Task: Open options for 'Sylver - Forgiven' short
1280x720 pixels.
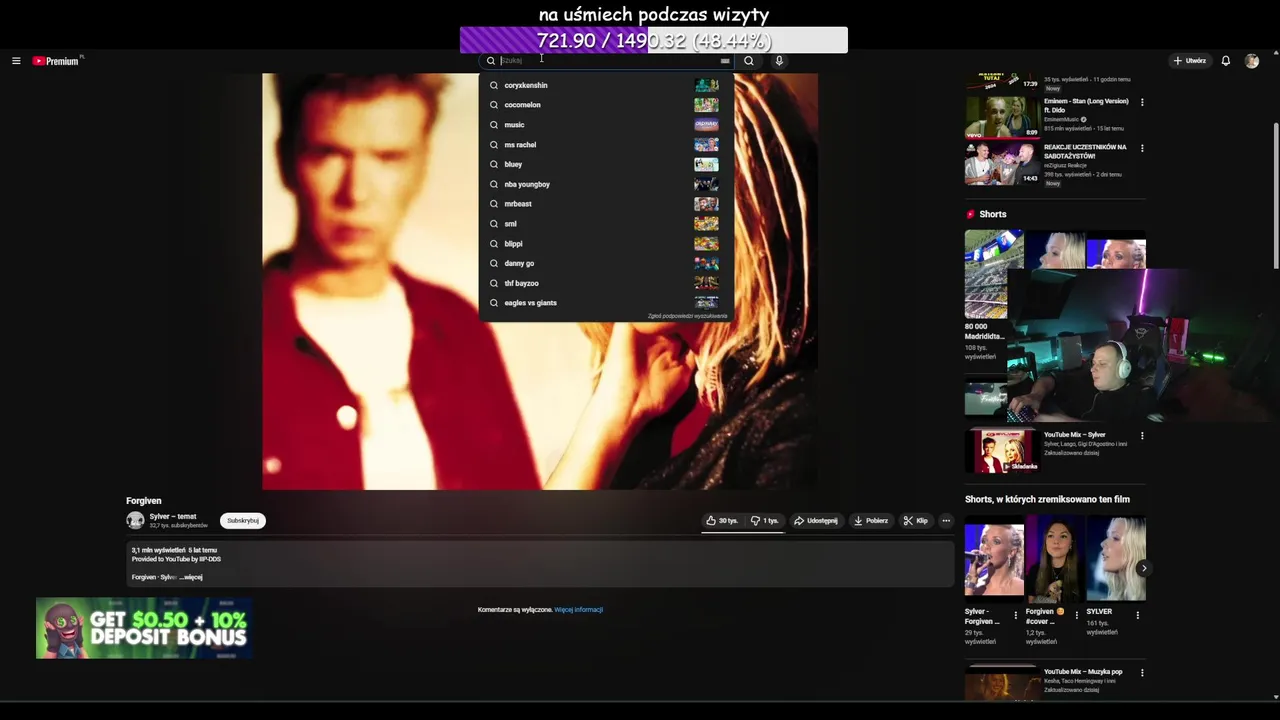Action: [x=1016, y=615]
